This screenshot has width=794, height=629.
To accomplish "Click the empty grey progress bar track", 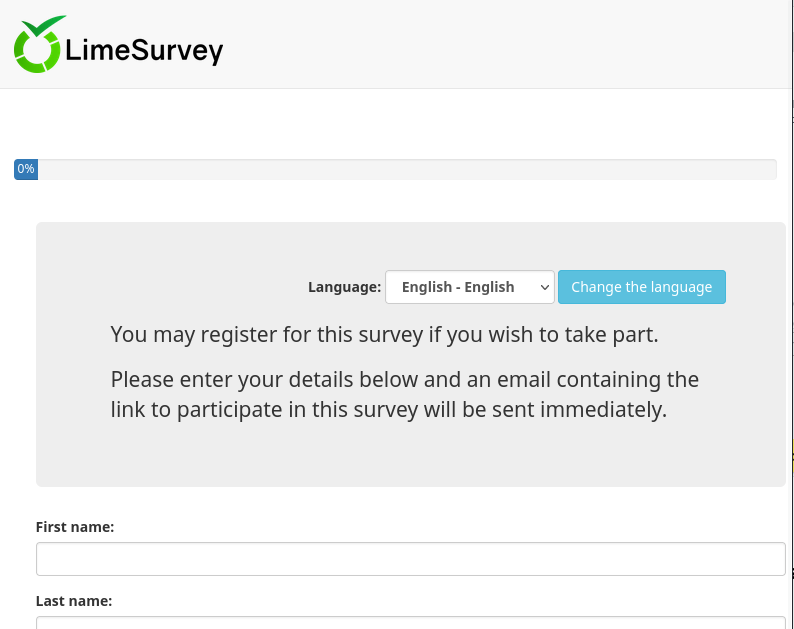I will (400, 169).
